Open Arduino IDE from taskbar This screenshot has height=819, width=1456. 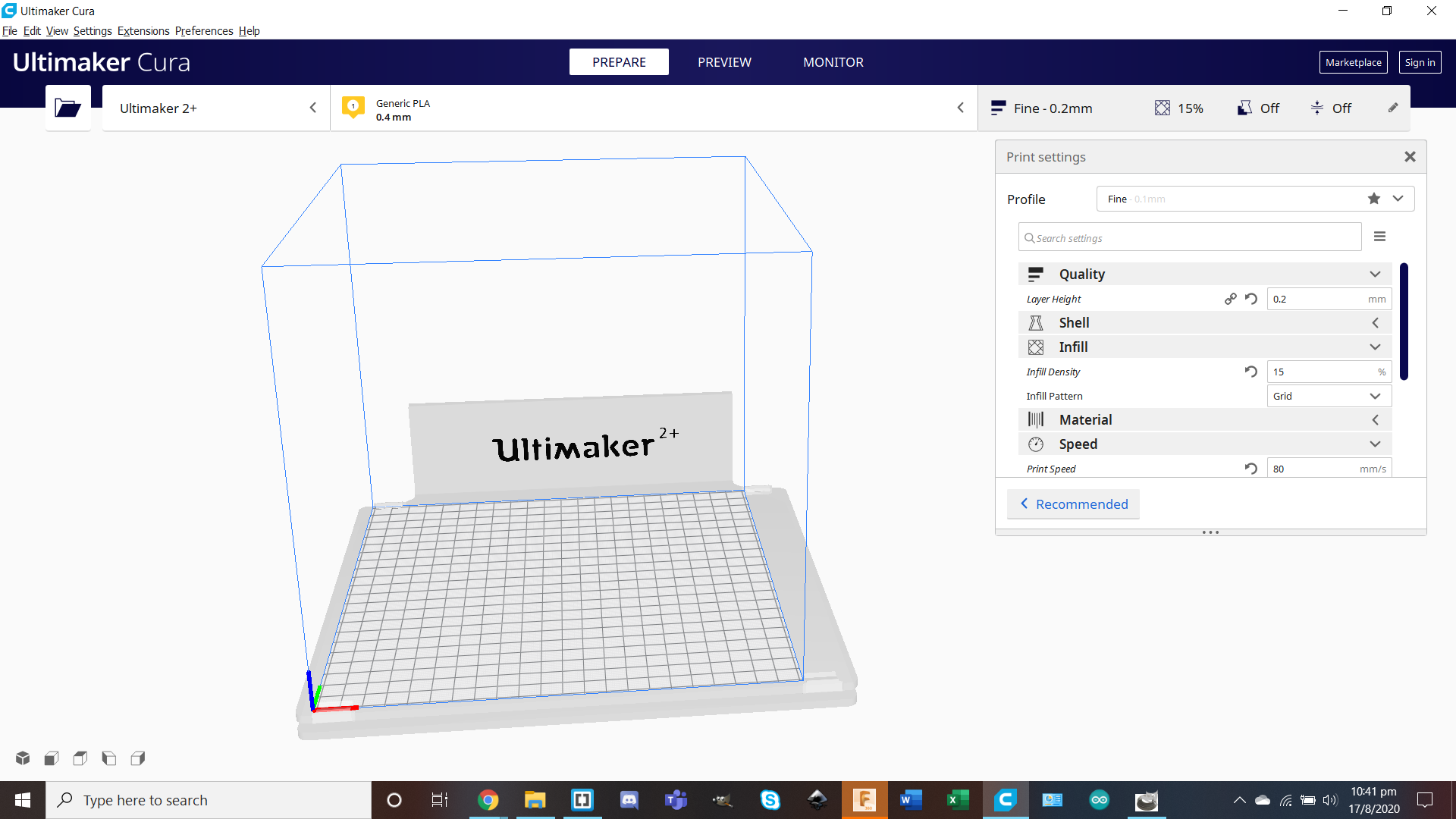tap(1099, 800)
